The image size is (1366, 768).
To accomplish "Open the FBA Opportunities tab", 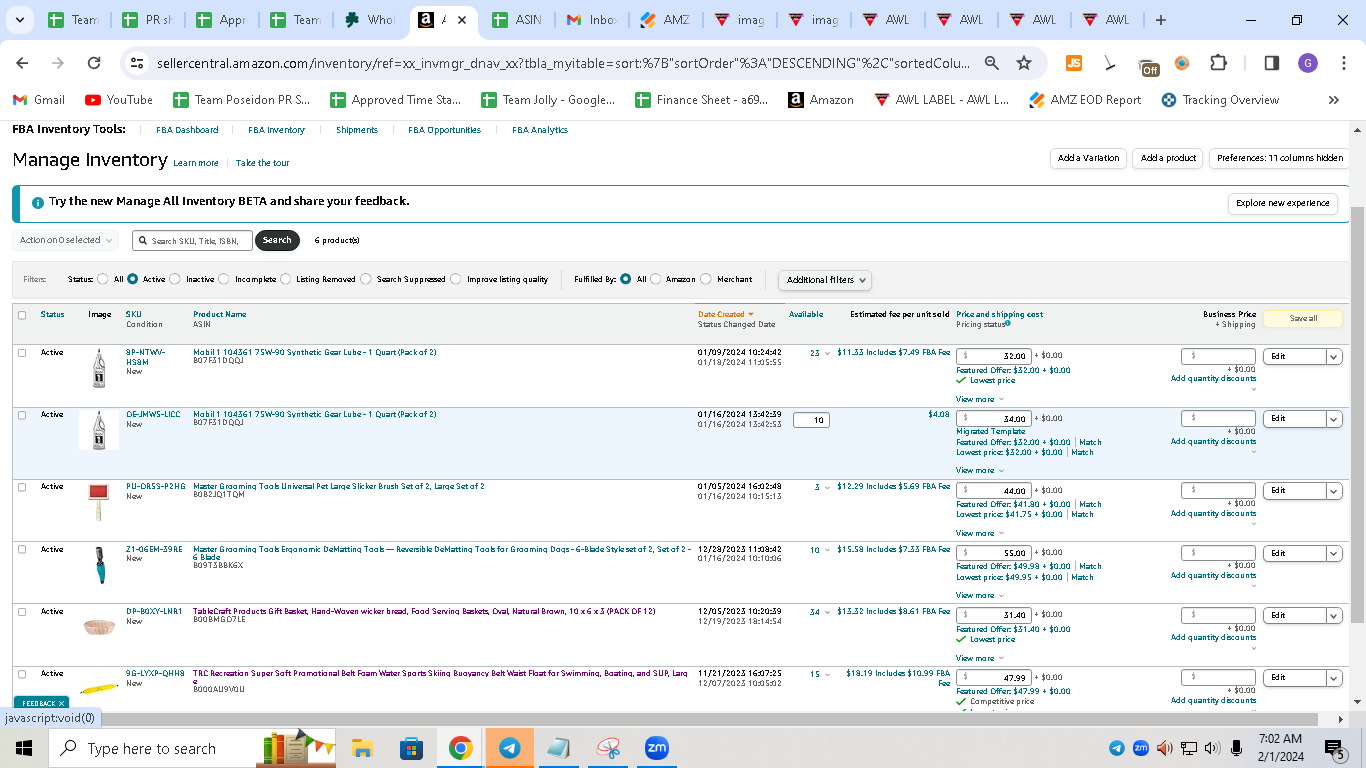I will 444,130.
